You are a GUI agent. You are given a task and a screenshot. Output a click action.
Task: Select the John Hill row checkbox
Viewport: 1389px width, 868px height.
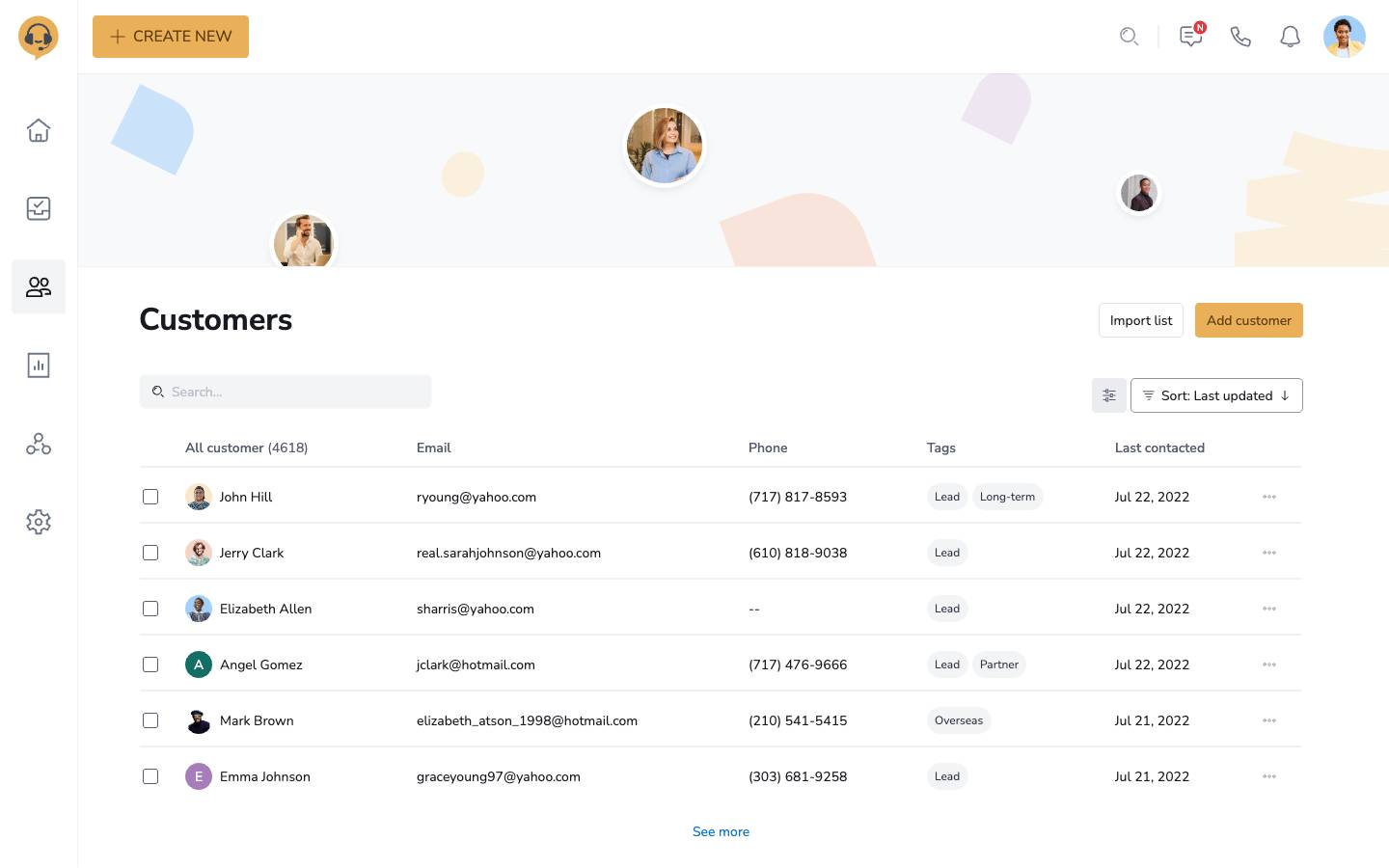click(150, 497)
